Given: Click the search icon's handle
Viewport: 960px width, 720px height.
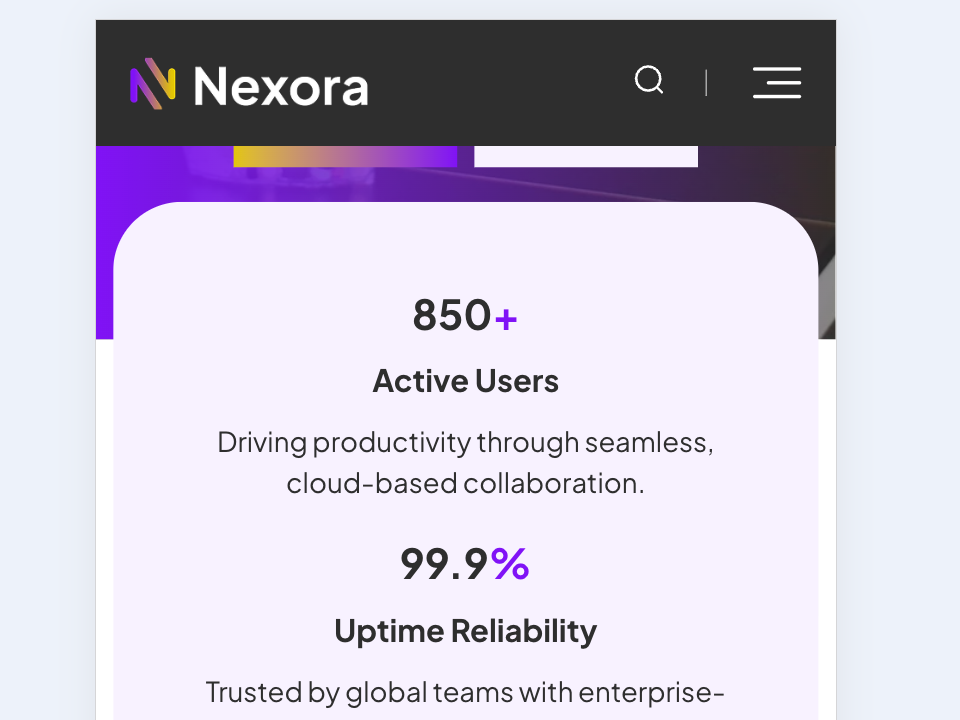Looking at the screenshot, I should [661, 92].
